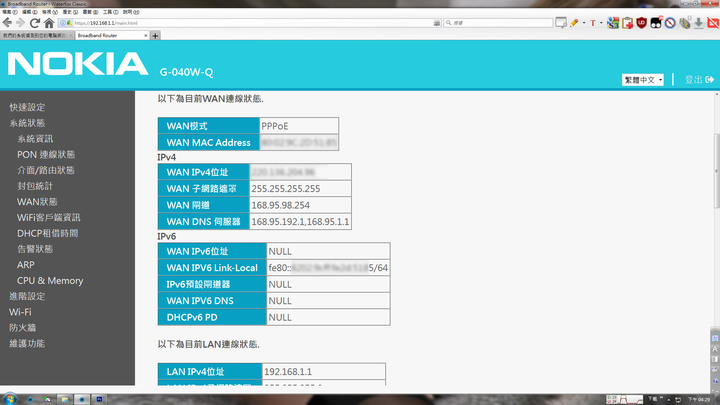This screenshot has width=720, height=405.
Task: Click the Tampermonkey extension icon
Action: click(656, 22)
